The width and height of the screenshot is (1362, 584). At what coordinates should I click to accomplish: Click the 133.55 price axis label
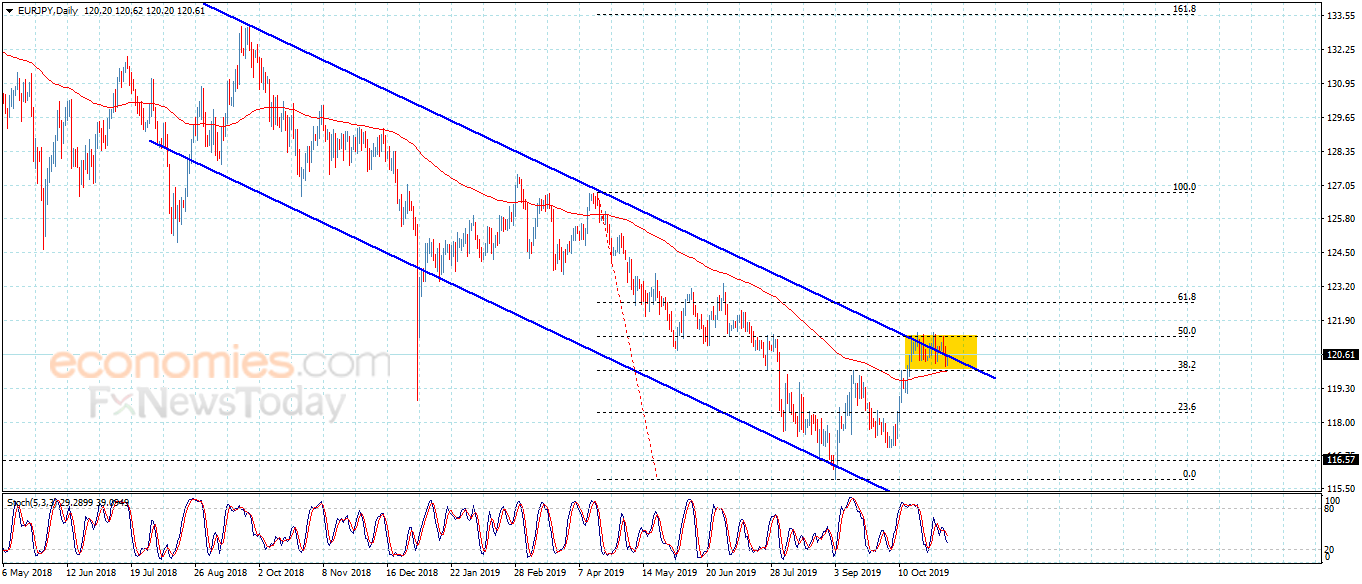[x=1340, y=17]
